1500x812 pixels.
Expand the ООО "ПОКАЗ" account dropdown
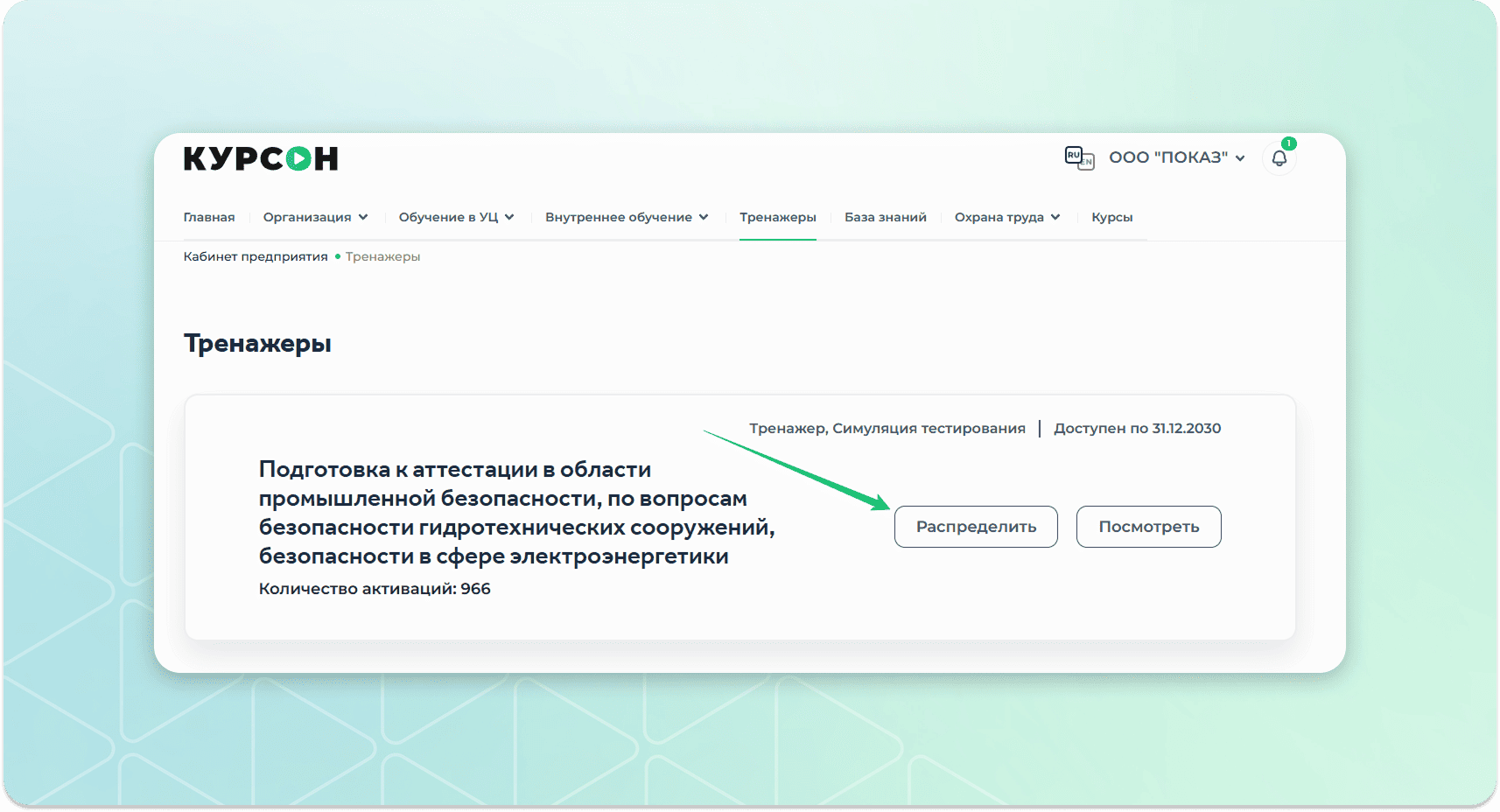click(1176, 157)
